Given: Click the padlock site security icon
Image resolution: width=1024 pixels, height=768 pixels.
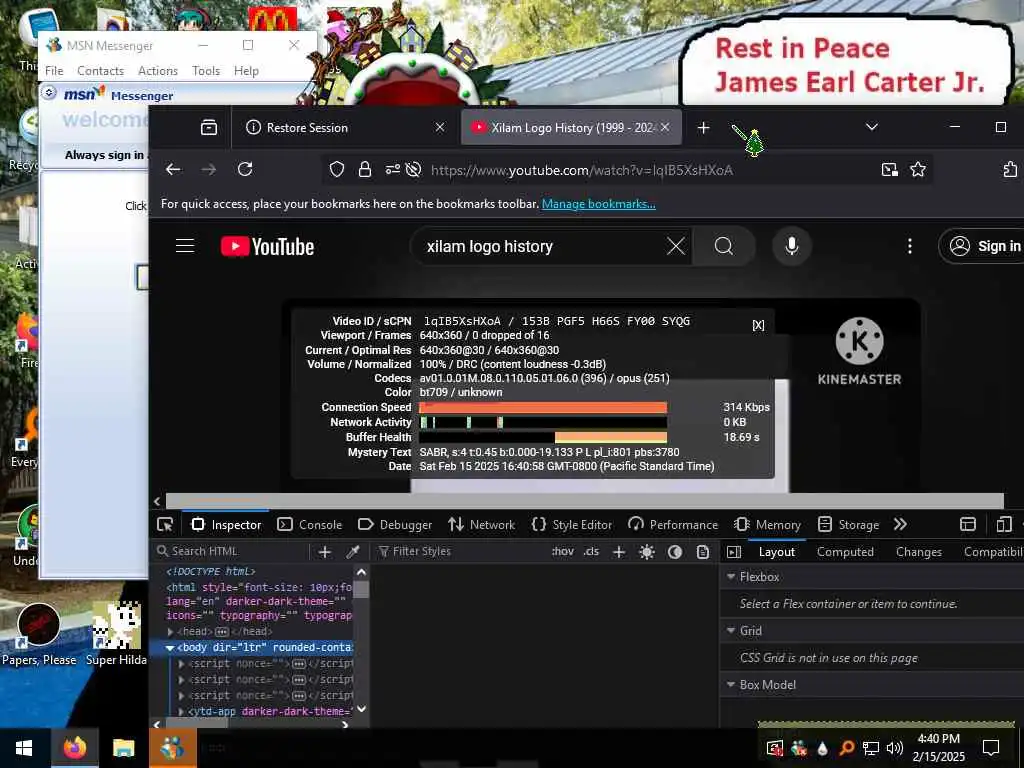Looking at the screenshot, I should (x=365, y=170).
